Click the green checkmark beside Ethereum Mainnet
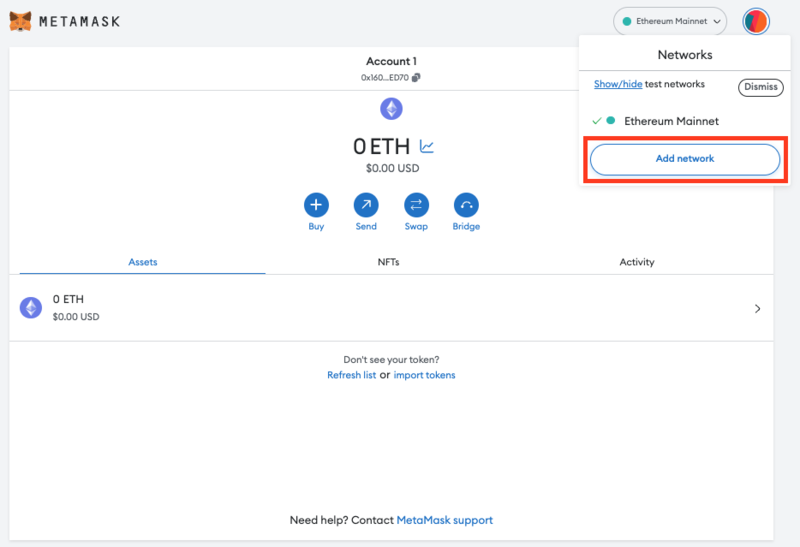This screenshot has width=800, height=547. pyautogui.click(x=596, y=121)
